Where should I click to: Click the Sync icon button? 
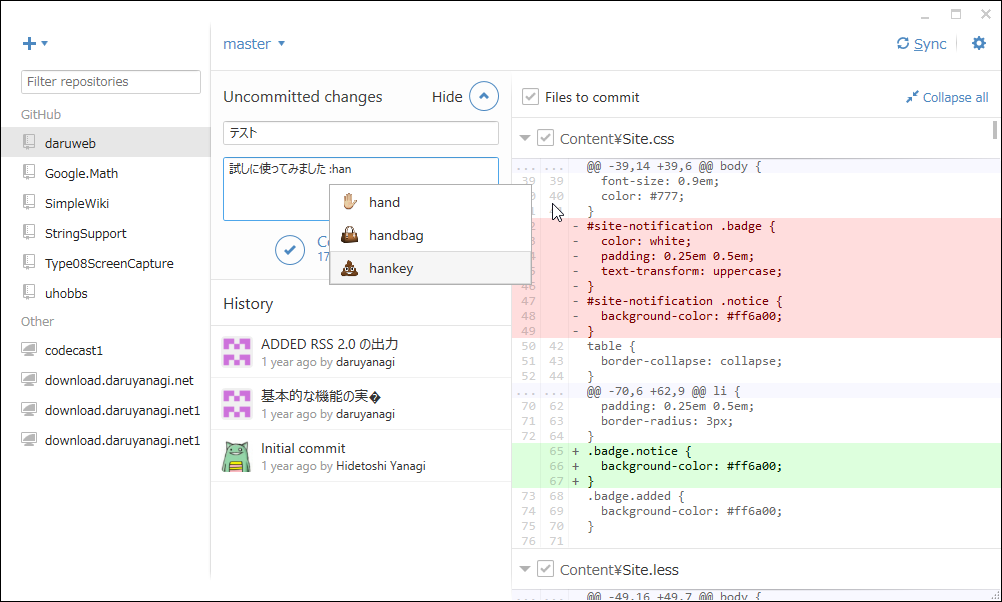click(x=903, y=44)
